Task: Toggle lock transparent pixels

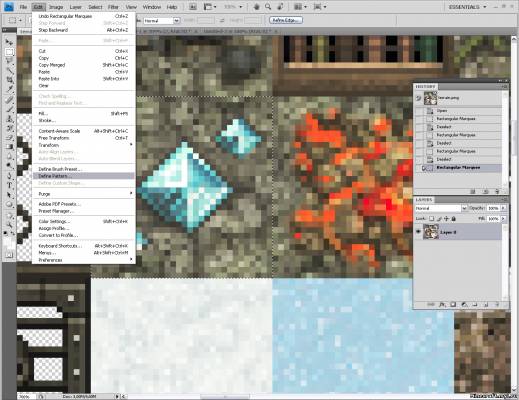Action: coord(431,219)
